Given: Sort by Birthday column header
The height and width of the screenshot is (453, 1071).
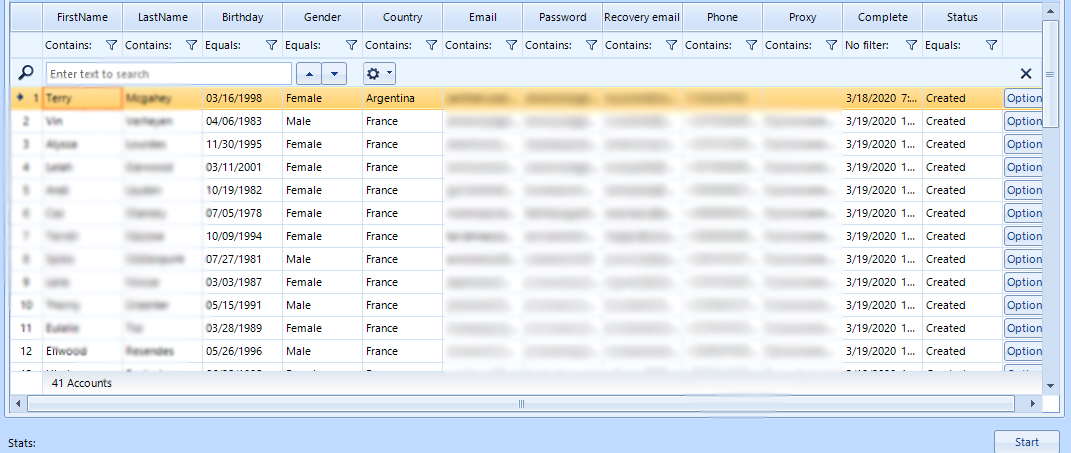Looking at the screenshot, I should point(242,17).
